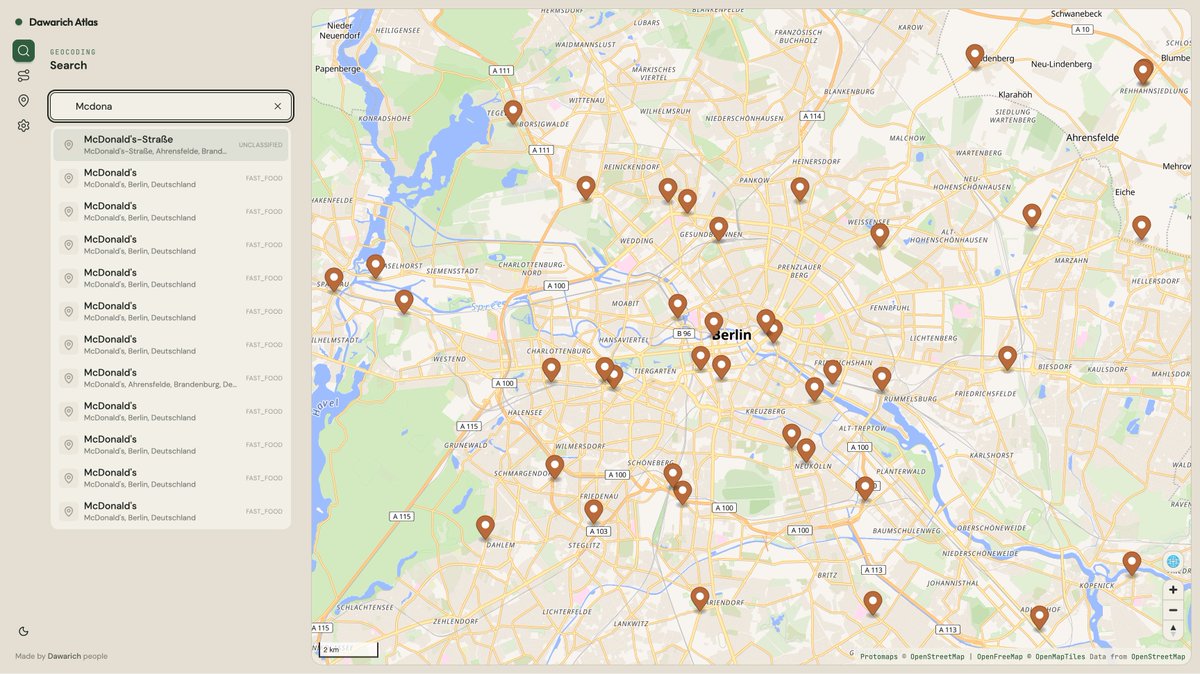This screenshot has width=1200, height=674.
Task: Select the McDonald's-Straße result
Action: 171,145
